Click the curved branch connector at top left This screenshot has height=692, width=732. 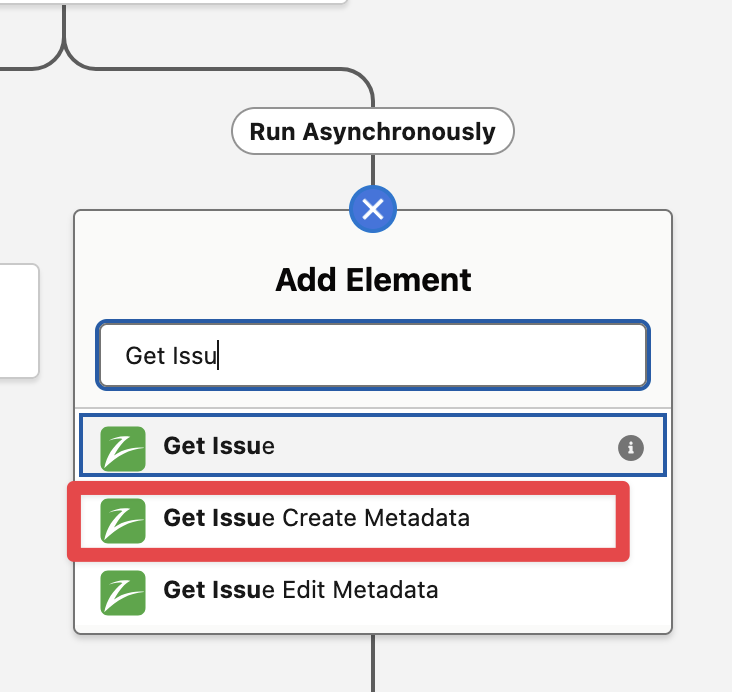[64, 52]
